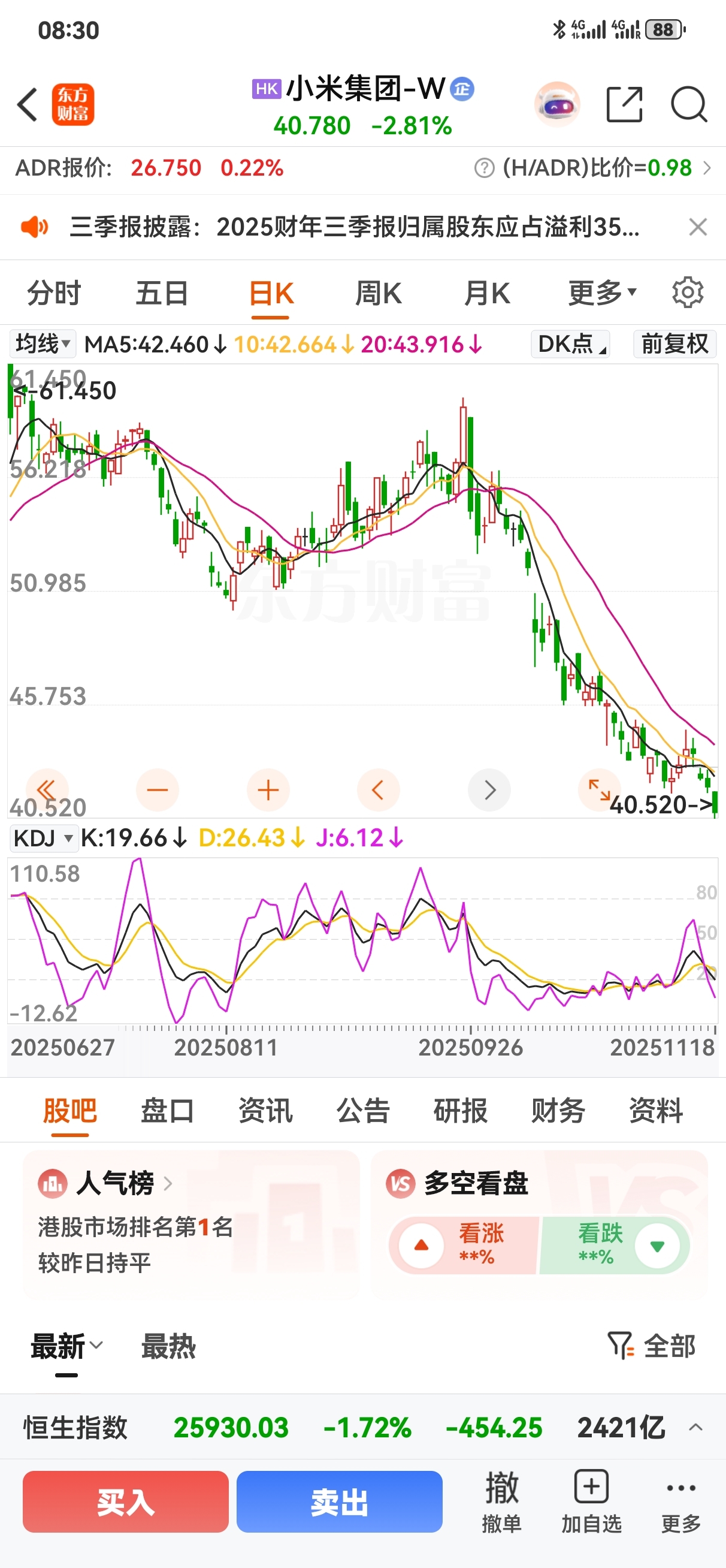Tap the 人气榜 chart icon

52,1183
